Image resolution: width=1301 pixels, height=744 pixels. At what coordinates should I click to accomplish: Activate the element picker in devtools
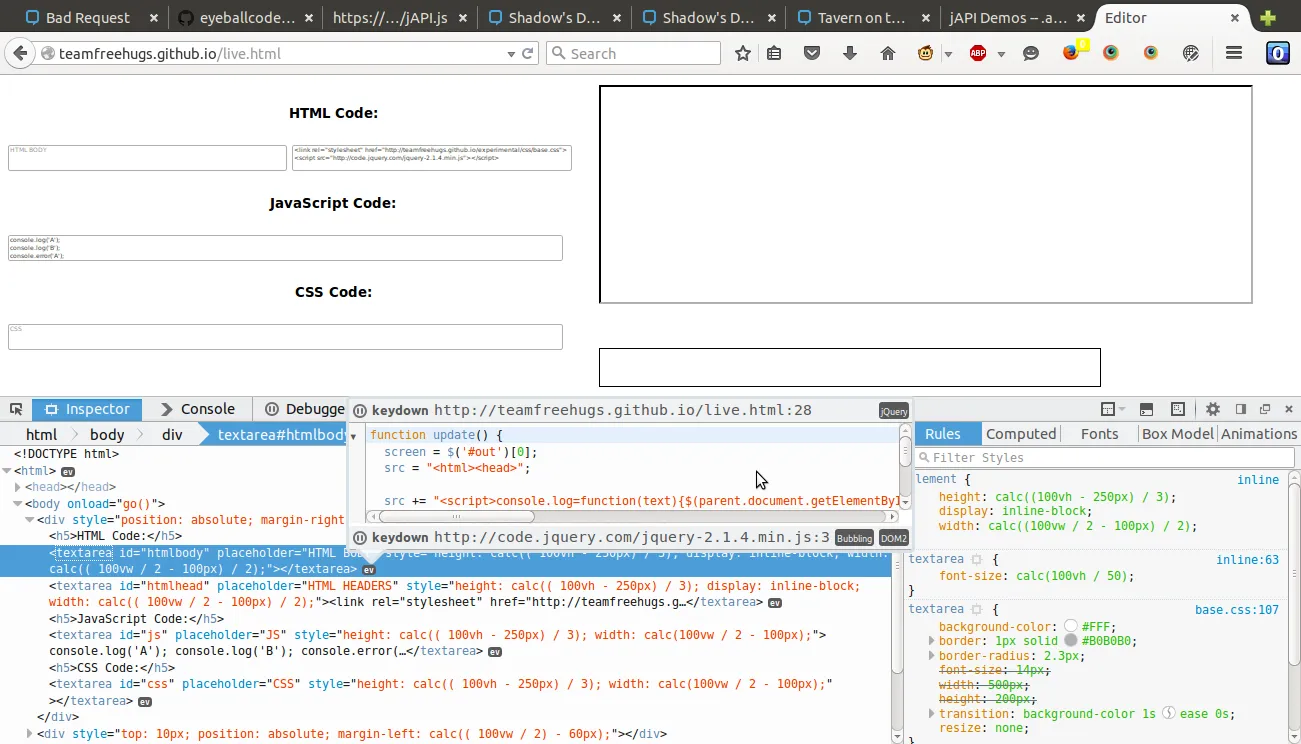[16, 409]
